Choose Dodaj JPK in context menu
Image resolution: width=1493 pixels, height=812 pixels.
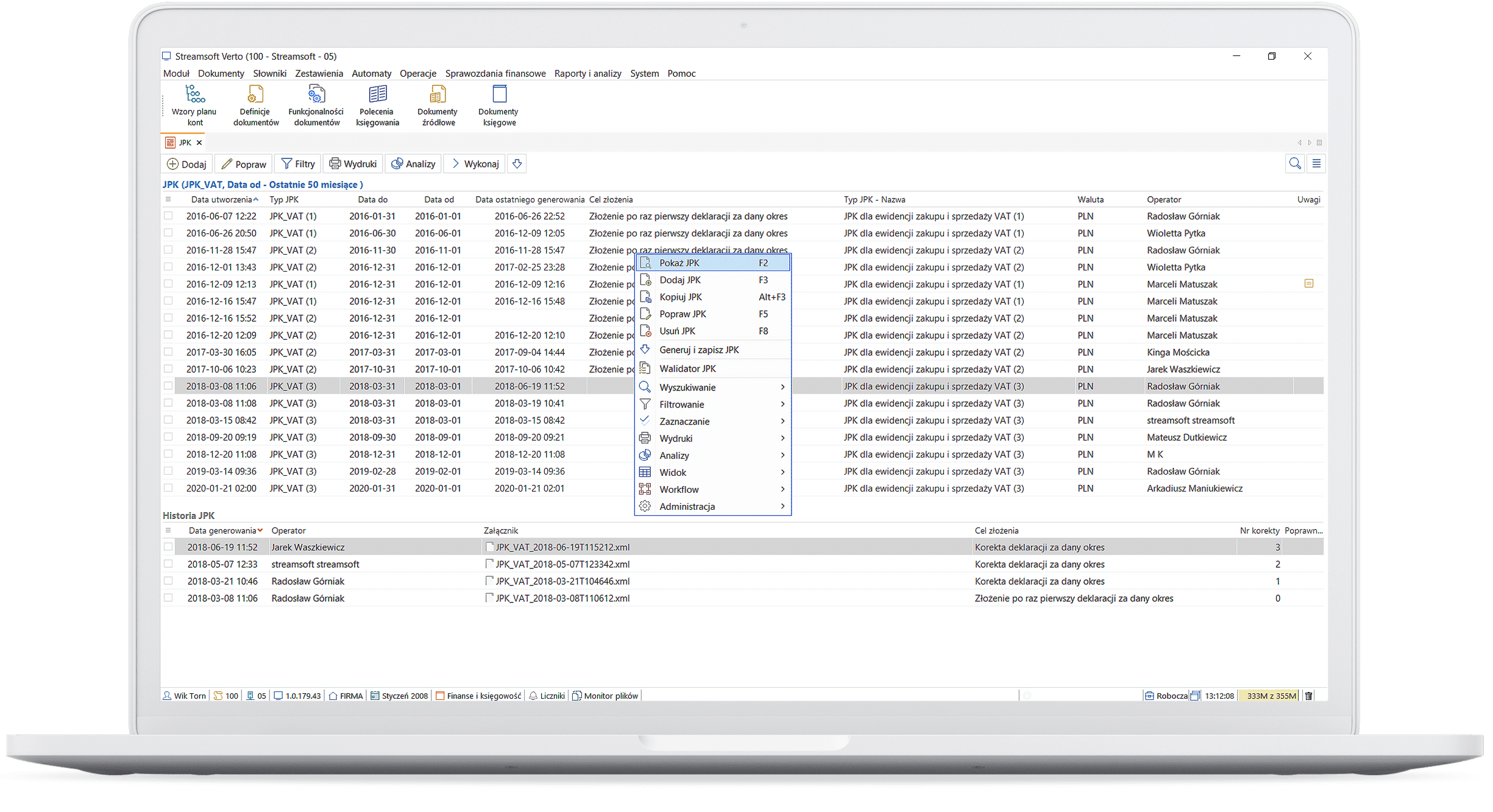(x=713, y=280)
